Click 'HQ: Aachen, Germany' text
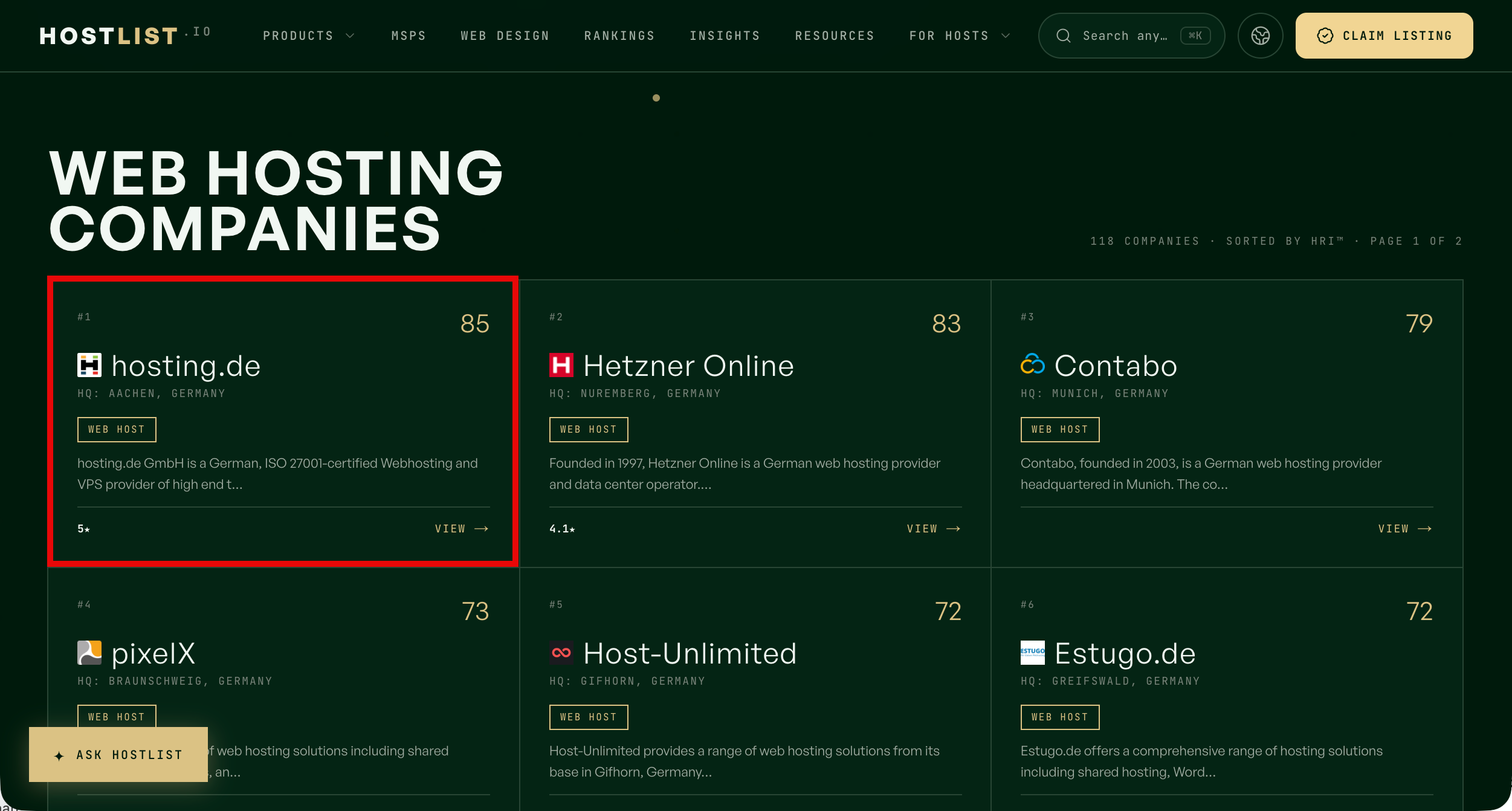1512x811 pixels. pos(152,393)
